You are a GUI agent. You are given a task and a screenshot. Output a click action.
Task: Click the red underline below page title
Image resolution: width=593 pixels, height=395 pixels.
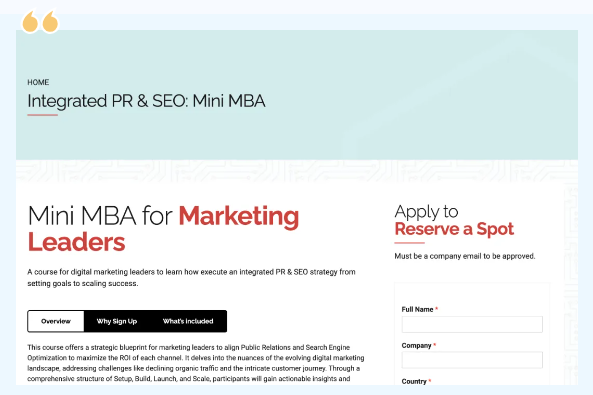42,115
